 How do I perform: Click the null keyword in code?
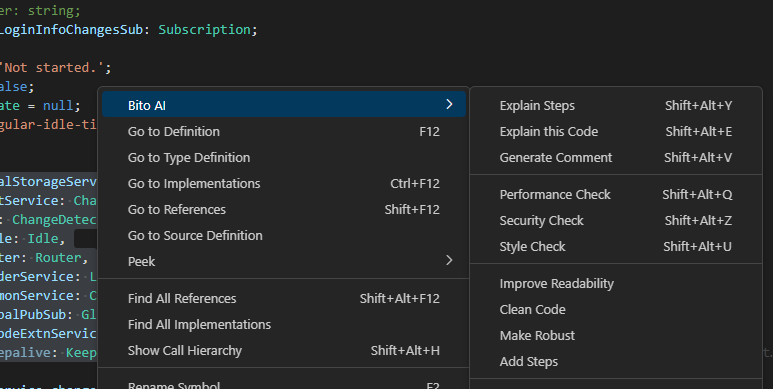(x=58, y=106)
